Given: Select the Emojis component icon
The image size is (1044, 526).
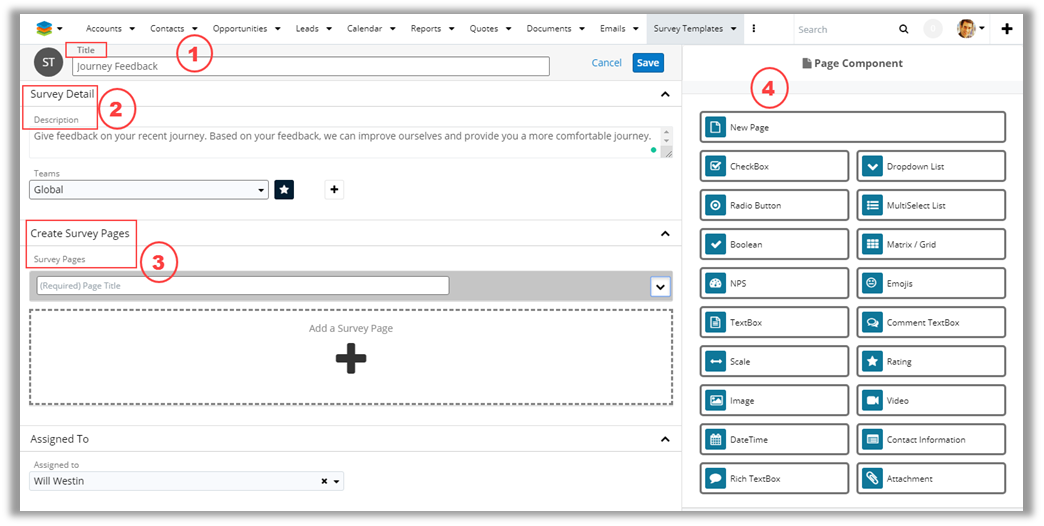Looking at the screenshot, I should 871,284.
